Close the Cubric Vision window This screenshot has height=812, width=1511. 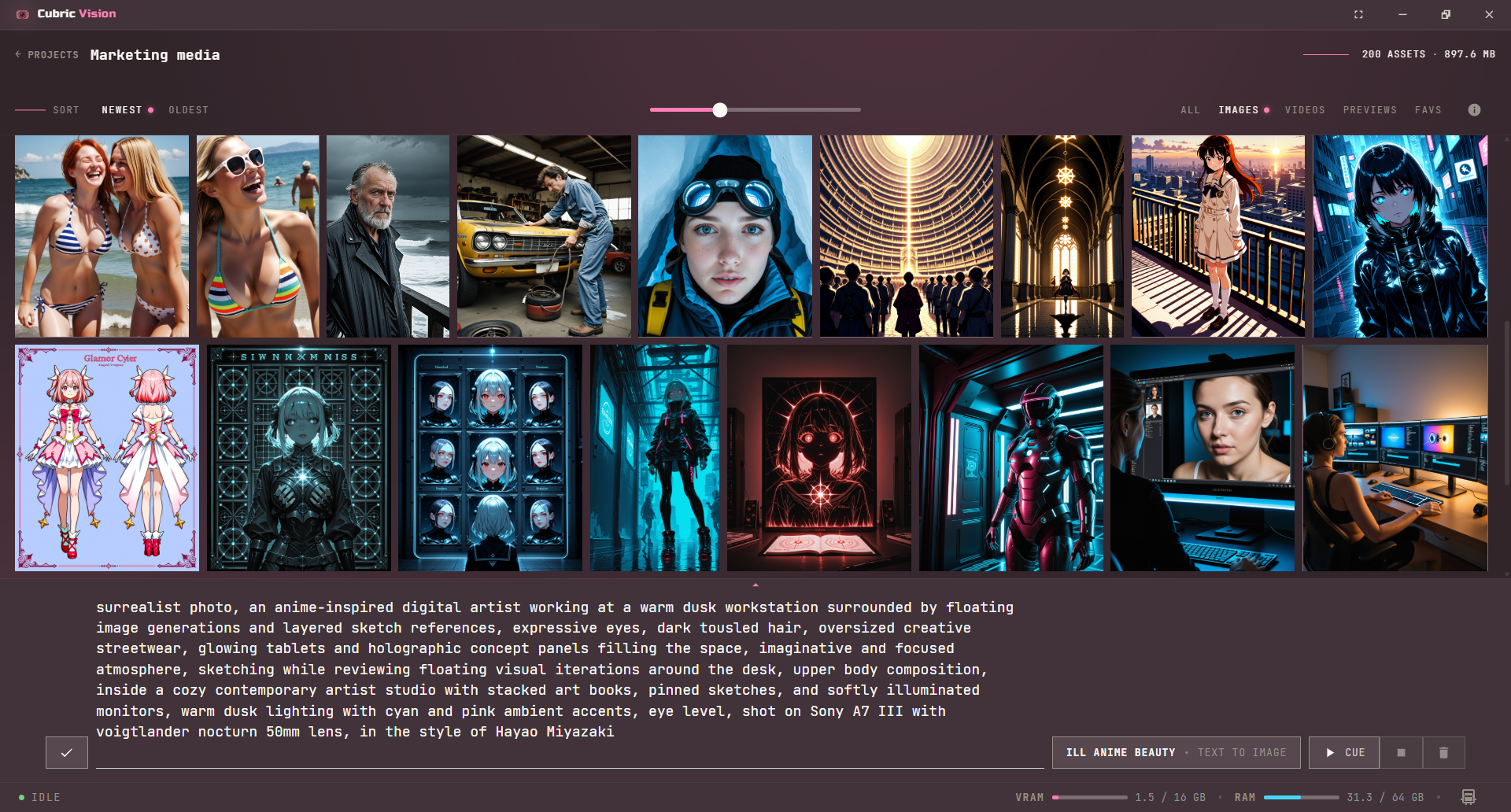tap(1489, 14)
